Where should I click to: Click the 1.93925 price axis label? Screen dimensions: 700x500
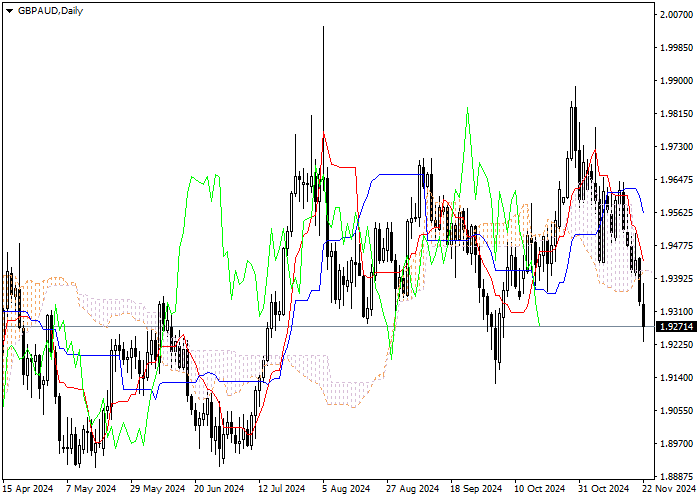[x=676, y=279]
